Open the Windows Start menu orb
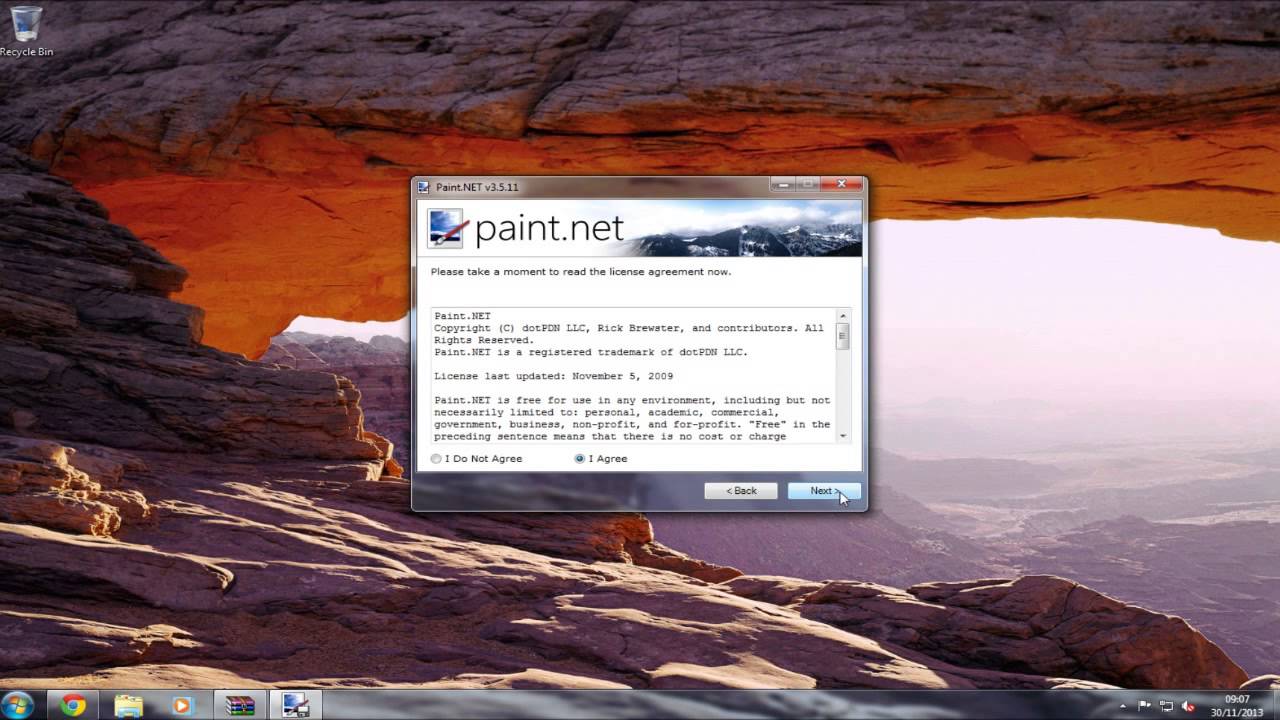 [x=18, y=705]
